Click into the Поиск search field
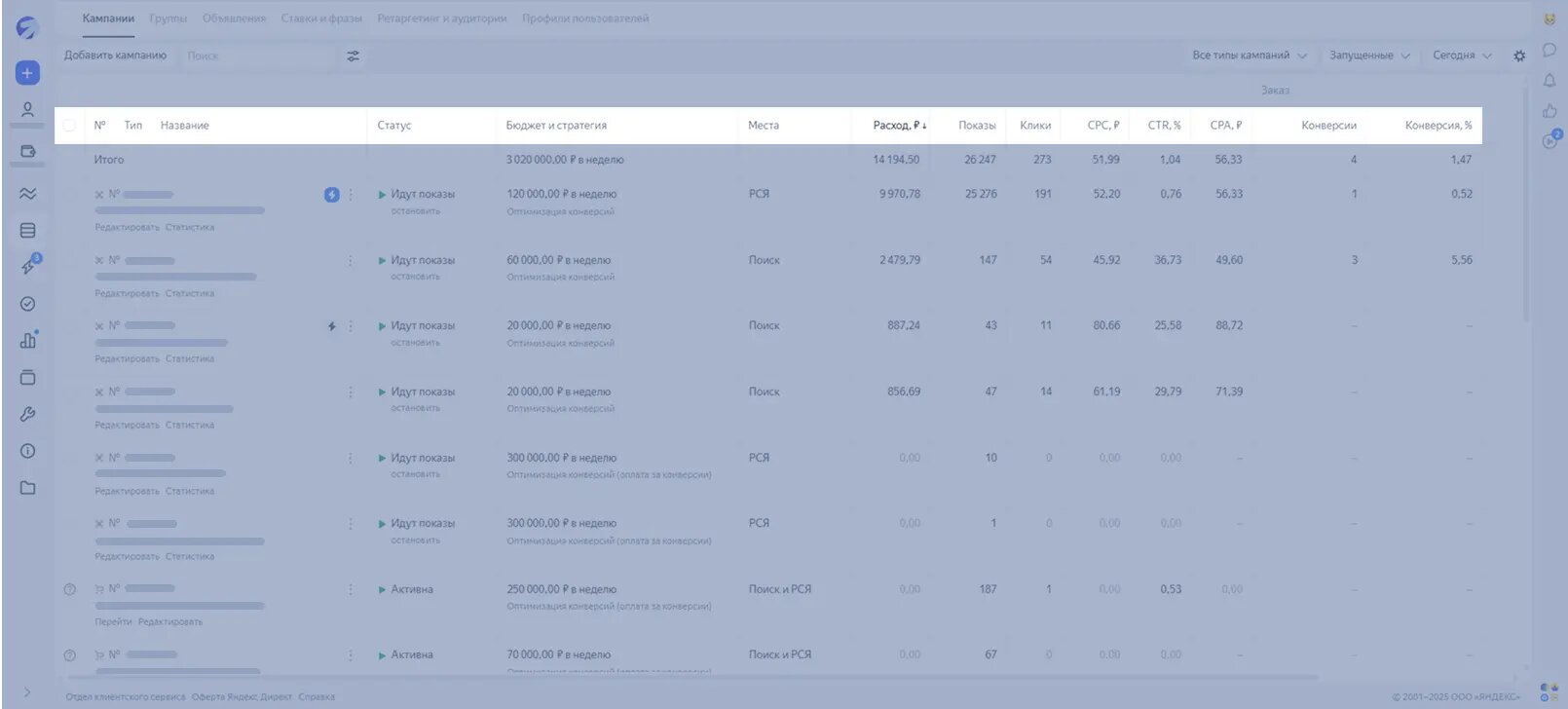The image size is (1568, 709). click(x=259, y=56)
